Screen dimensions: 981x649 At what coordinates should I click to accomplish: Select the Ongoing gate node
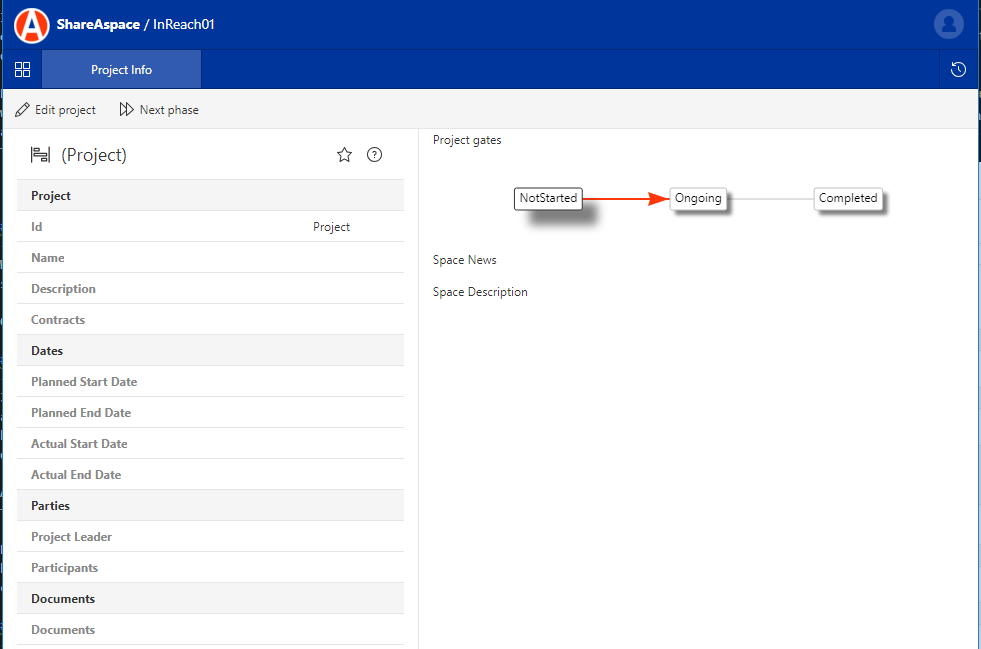point(698,198)
